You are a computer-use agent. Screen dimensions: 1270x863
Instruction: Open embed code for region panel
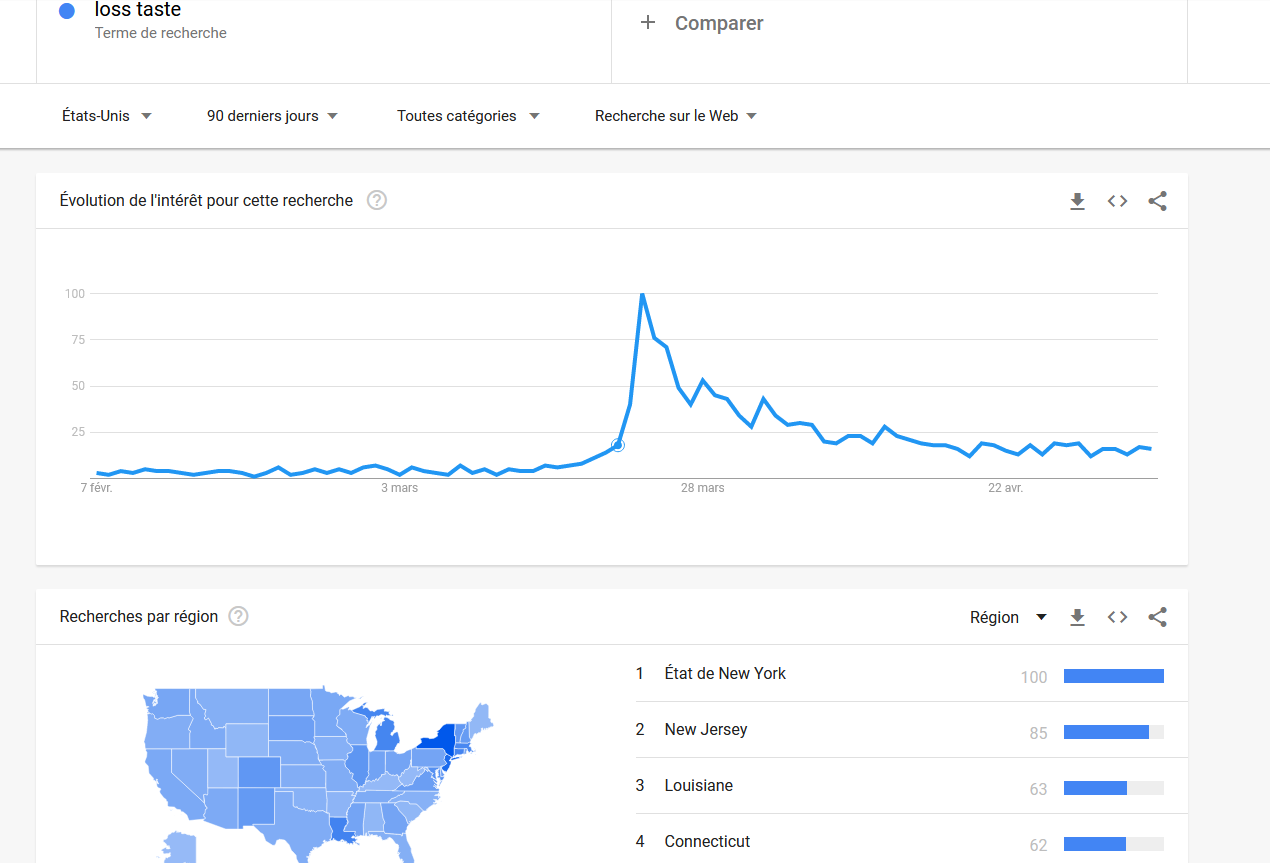click(1117, 617)
